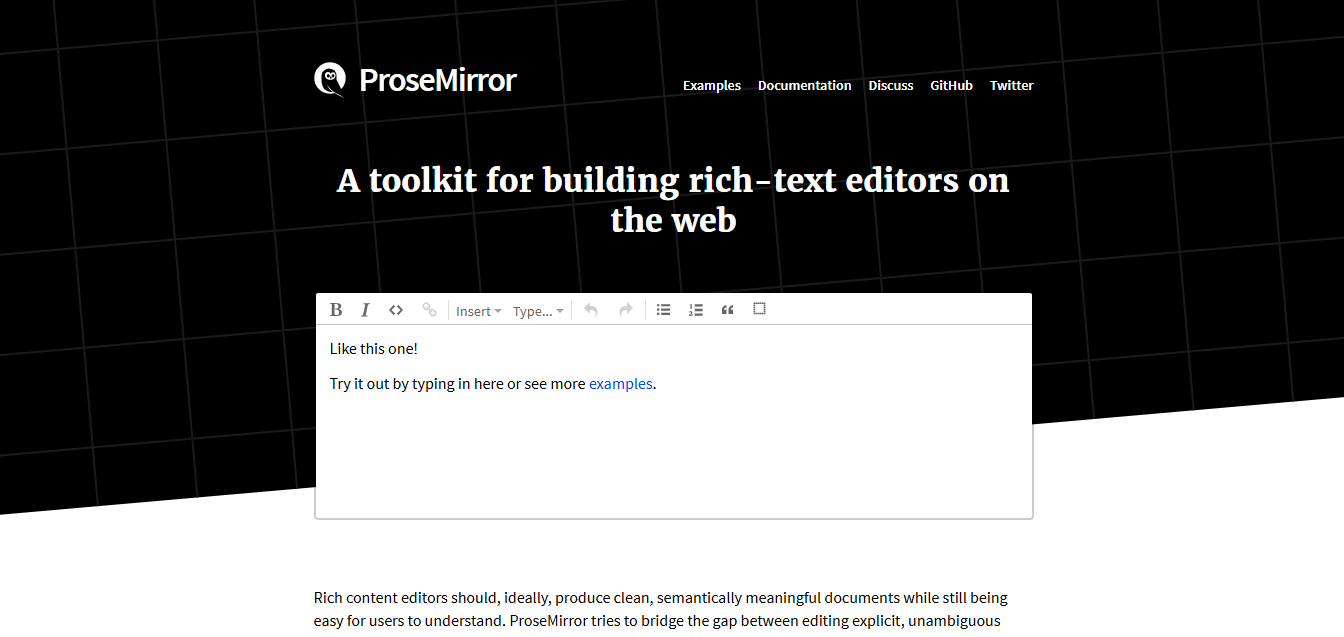Image resolution: width=1344 pixels, height=637 pixels.
Task: Place cursor in 'Like this one!' line
Action: pyautogui.click(x=374, y=349)
